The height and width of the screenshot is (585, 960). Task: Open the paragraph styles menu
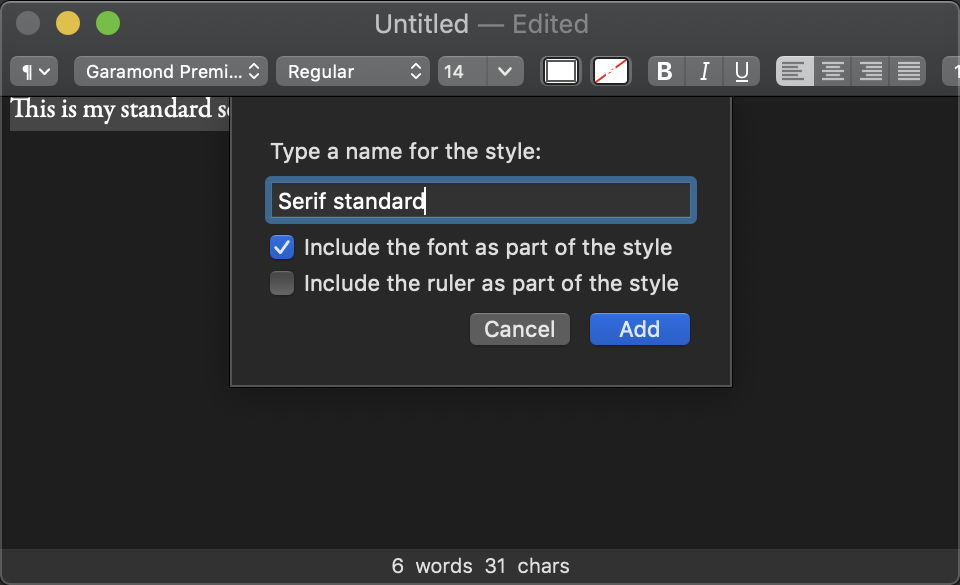[x=33, y=71]
